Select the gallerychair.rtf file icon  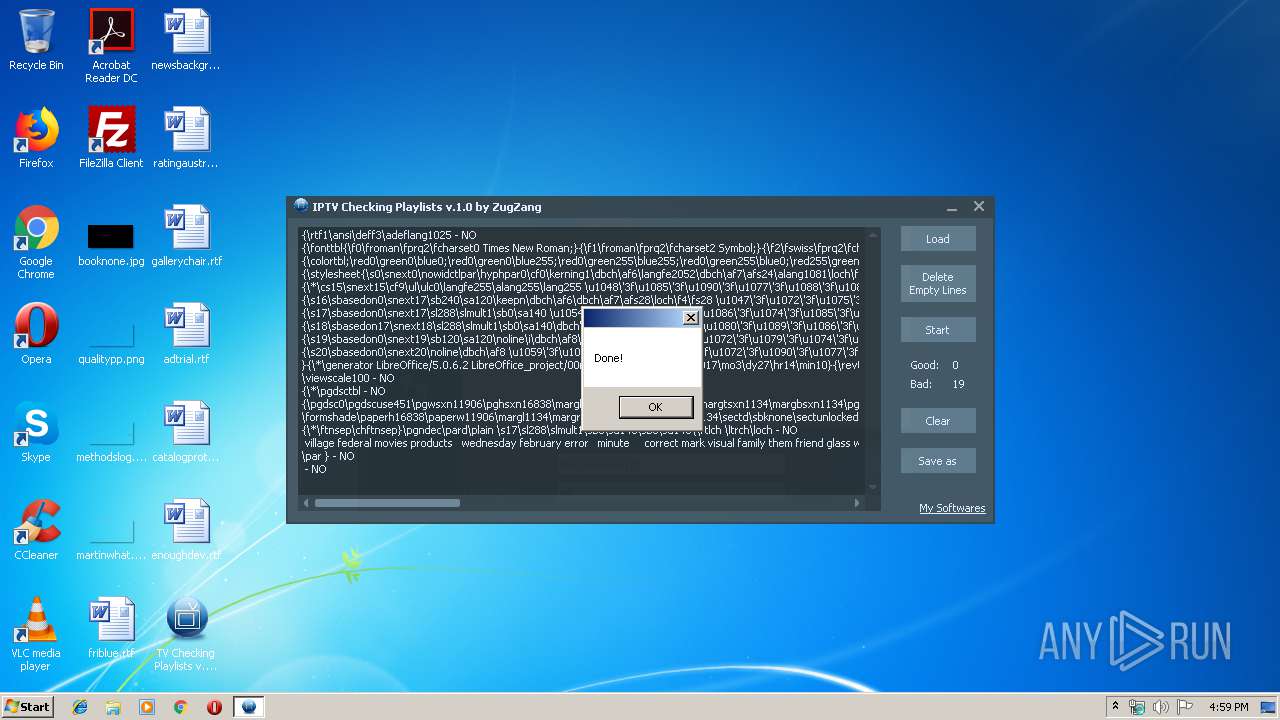[186, 237]
